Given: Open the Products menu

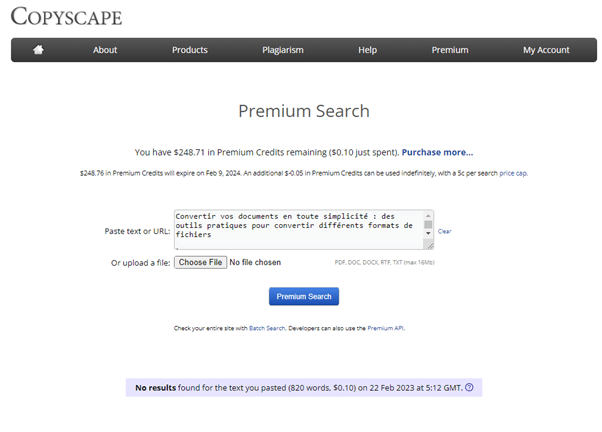Looking at the screenshot, I should [190, 50].
